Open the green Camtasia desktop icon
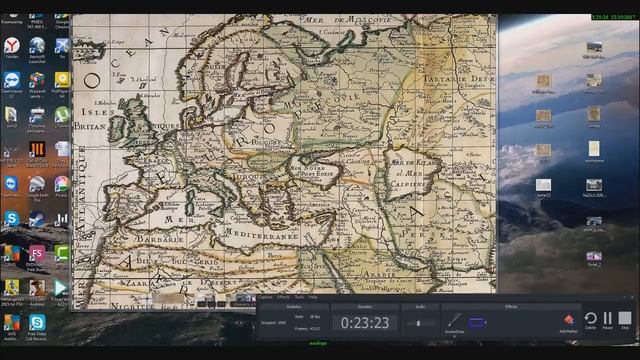 [x=62, y=253]
